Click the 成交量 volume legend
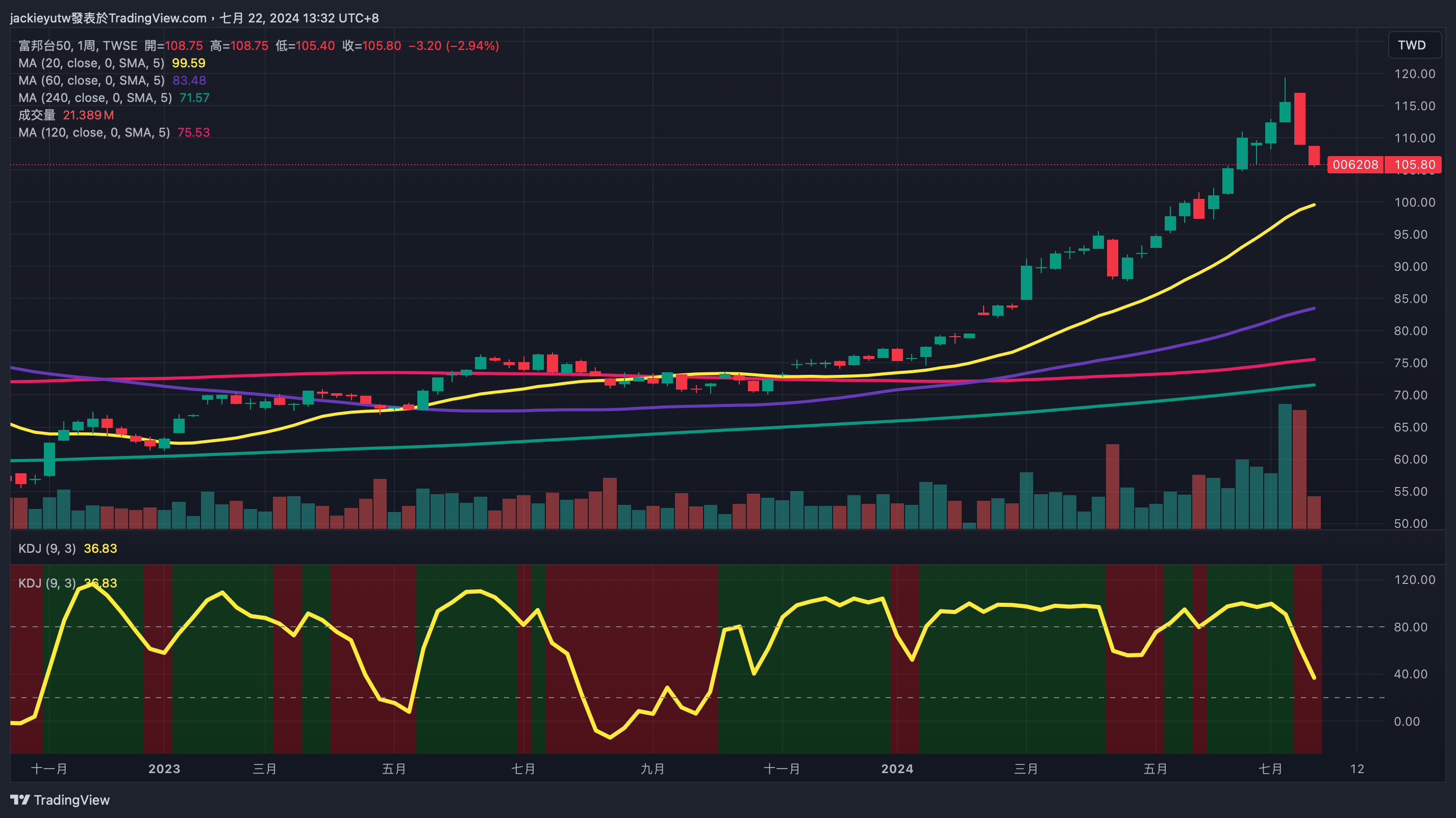This screenshot has height=818, width=1456. 37,115
